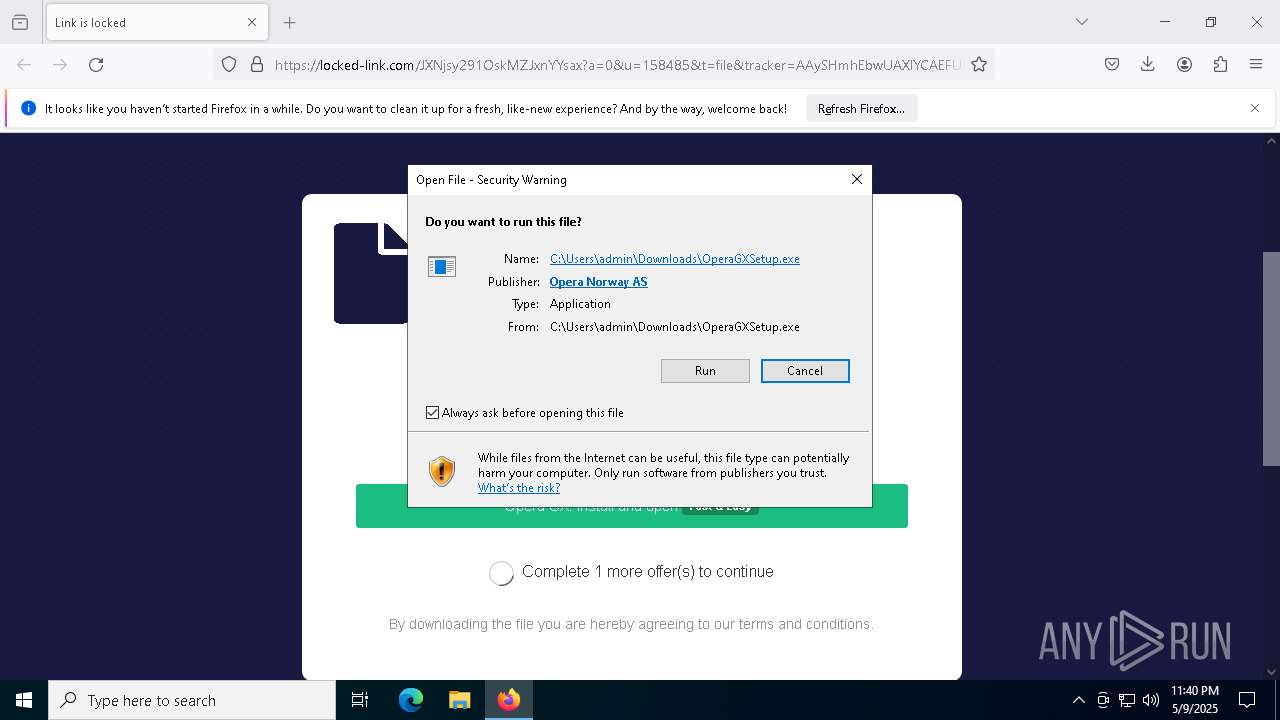Select the 'Link is locked' tab
Screen dimensions: 1280x720
click(x=157, y=22)
